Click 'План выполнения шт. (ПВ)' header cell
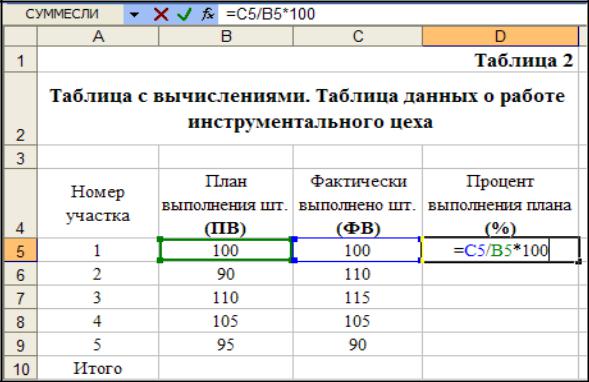This screenshot has height=382, width=589. pyautogui.click(x=226, y=203)
